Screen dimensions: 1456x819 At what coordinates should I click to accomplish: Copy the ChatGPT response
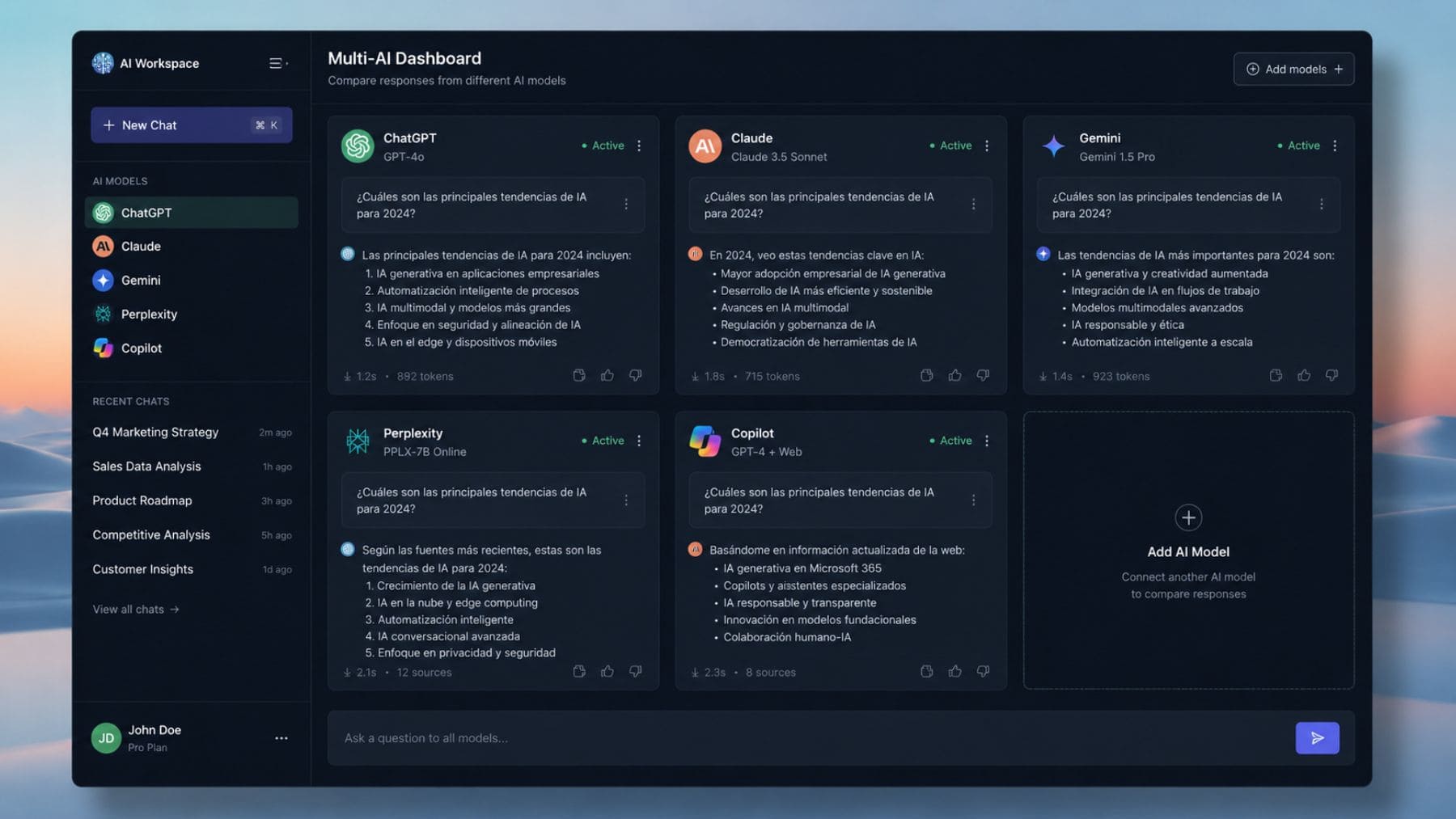579,375
